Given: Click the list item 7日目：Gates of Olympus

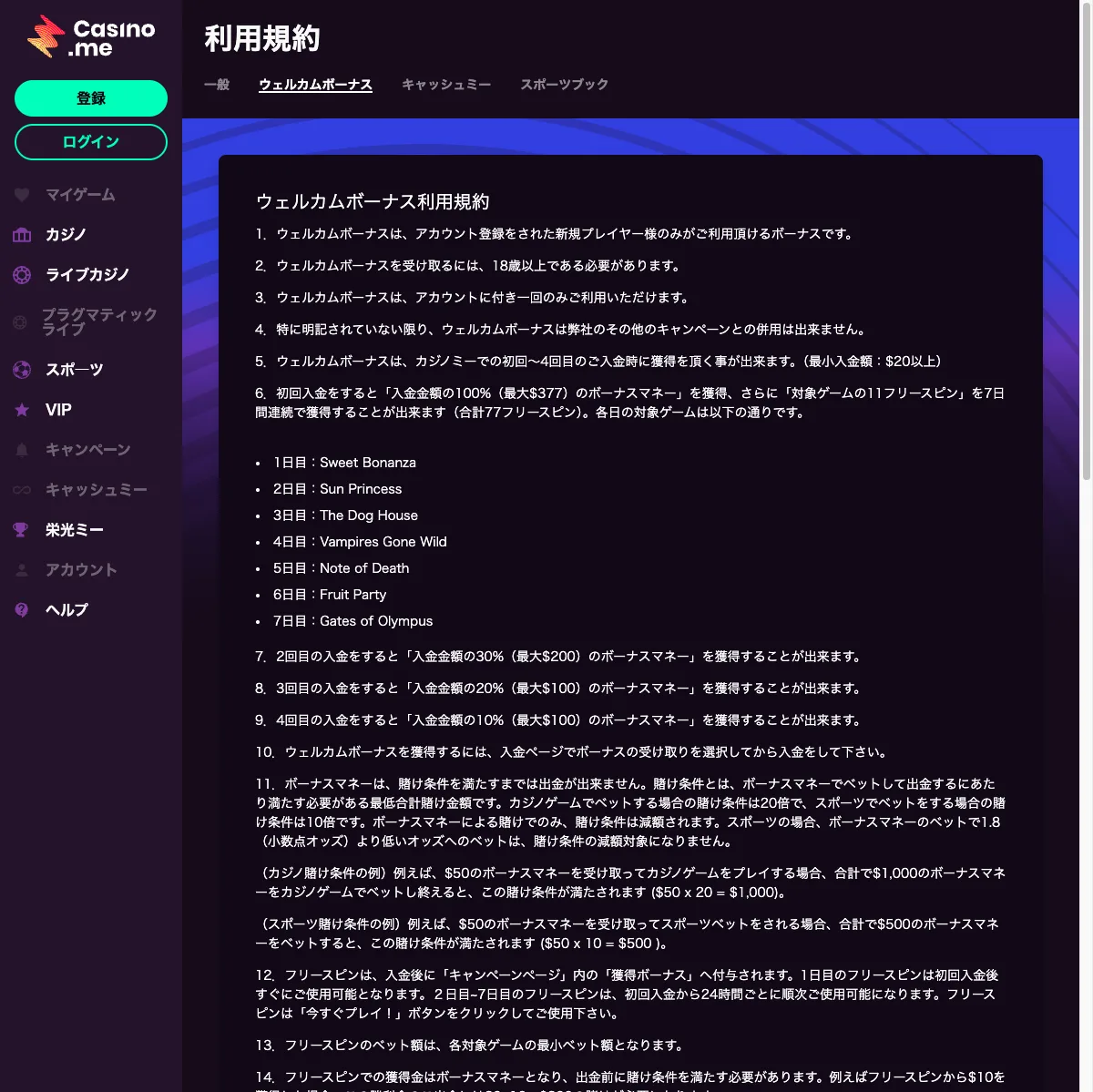Looking at the screenshot, I should pyautogui.click(x=352, y=621).
